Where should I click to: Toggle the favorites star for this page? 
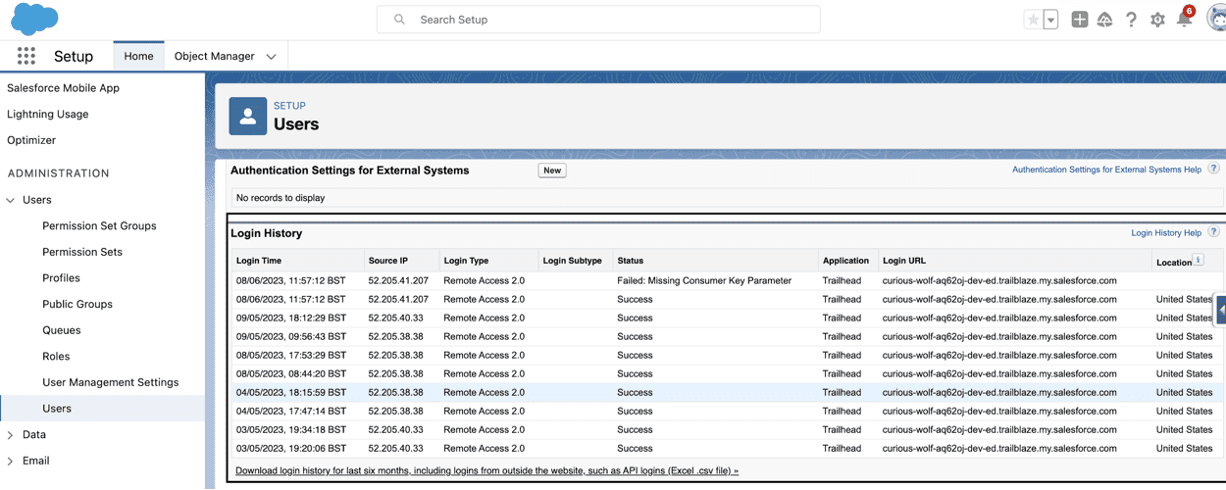pyautogui.click(x=1033, y=20)
